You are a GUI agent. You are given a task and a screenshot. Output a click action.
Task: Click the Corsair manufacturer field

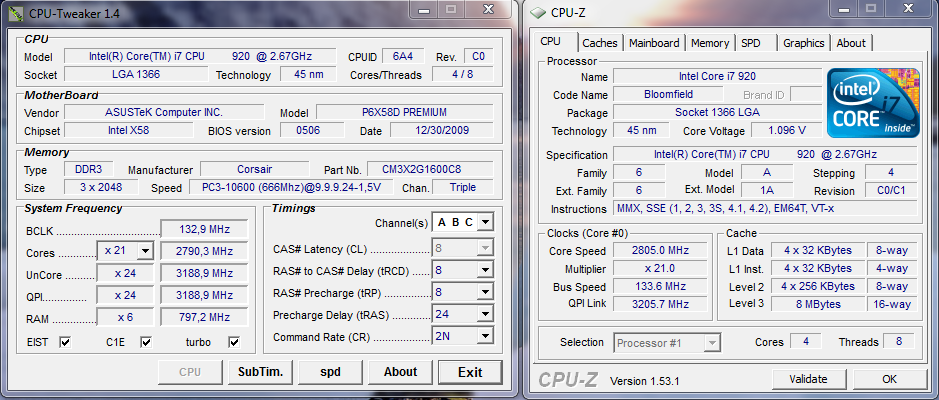[x=255, y=169]
